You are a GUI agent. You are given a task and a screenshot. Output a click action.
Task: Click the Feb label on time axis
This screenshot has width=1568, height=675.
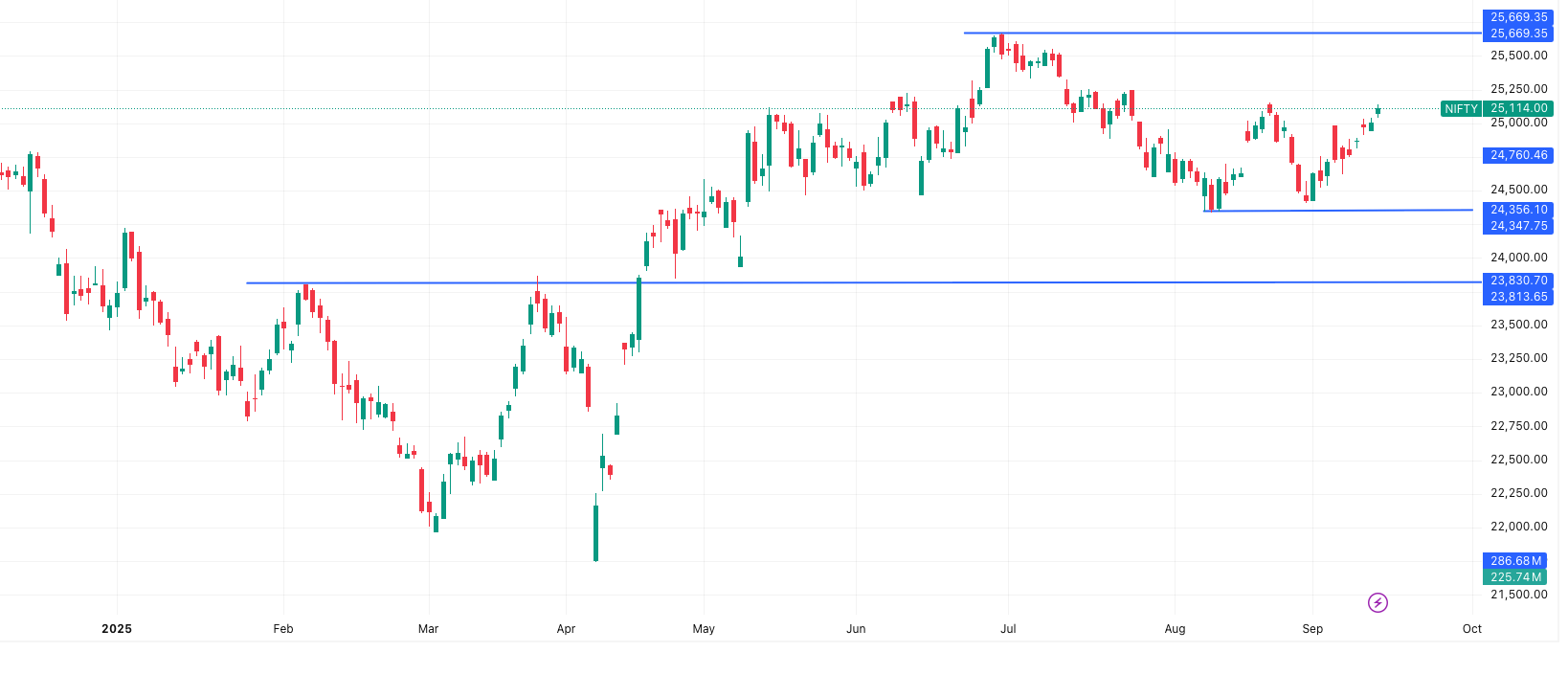(283, 629)
